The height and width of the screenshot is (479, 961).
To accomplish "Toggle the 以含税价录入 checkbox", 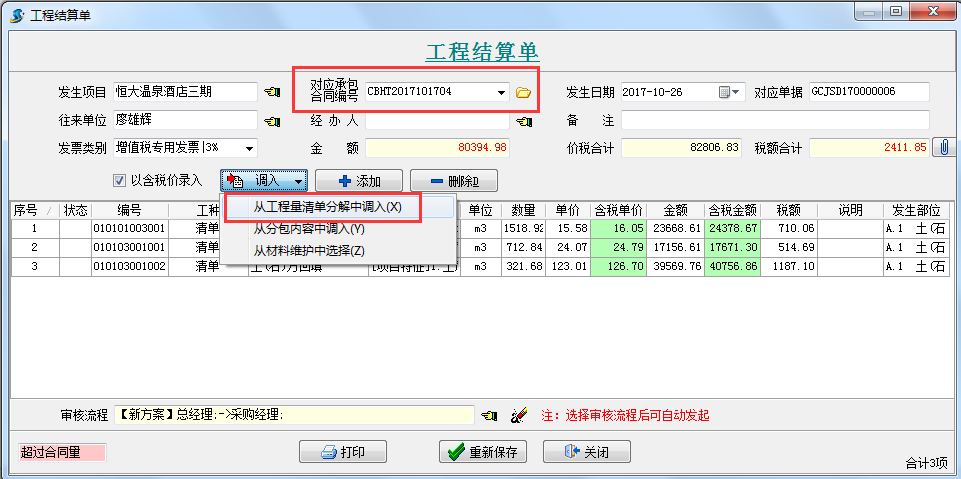I will (119, 181).
